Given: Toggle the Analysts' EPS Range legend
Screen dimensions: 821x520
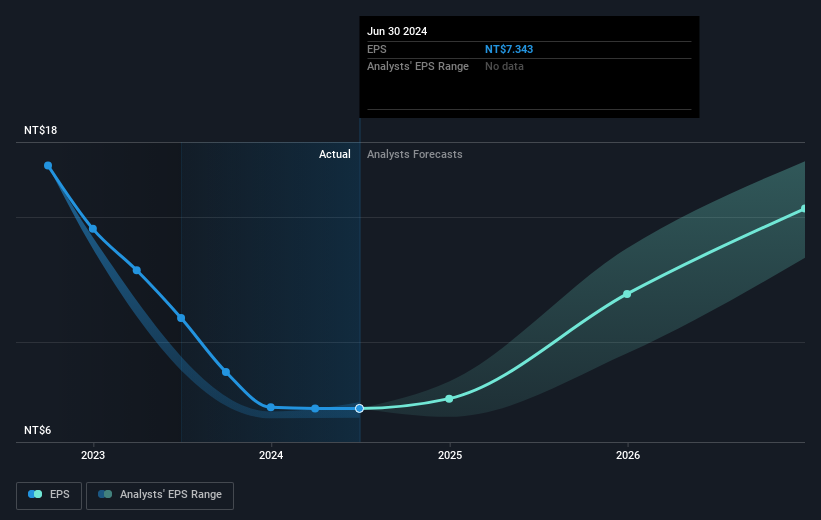Looking at the screenshot, I should click(160, 495).
